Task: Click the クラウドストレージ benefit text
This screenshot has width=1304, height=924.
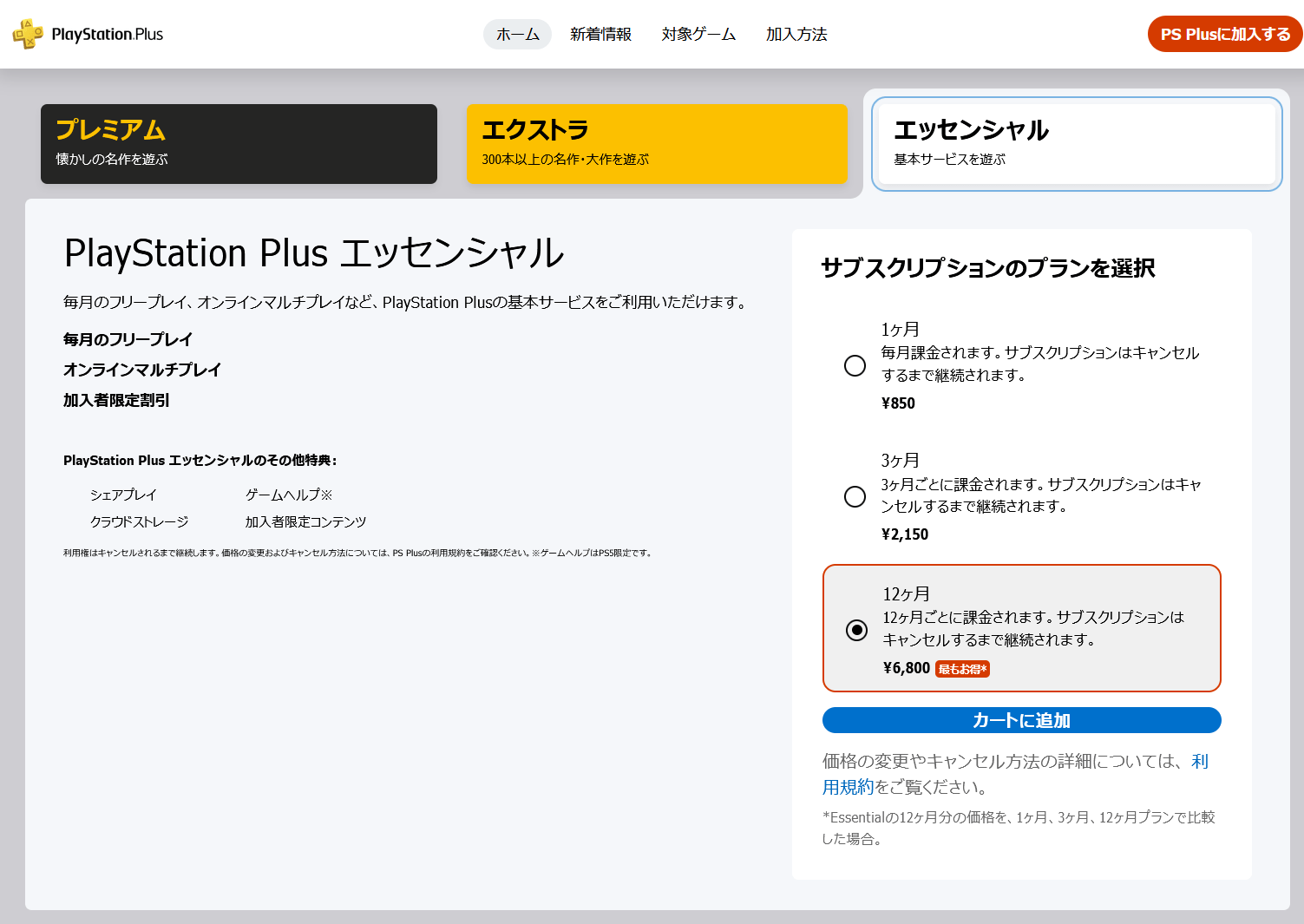Action: (x=139, y=521)
